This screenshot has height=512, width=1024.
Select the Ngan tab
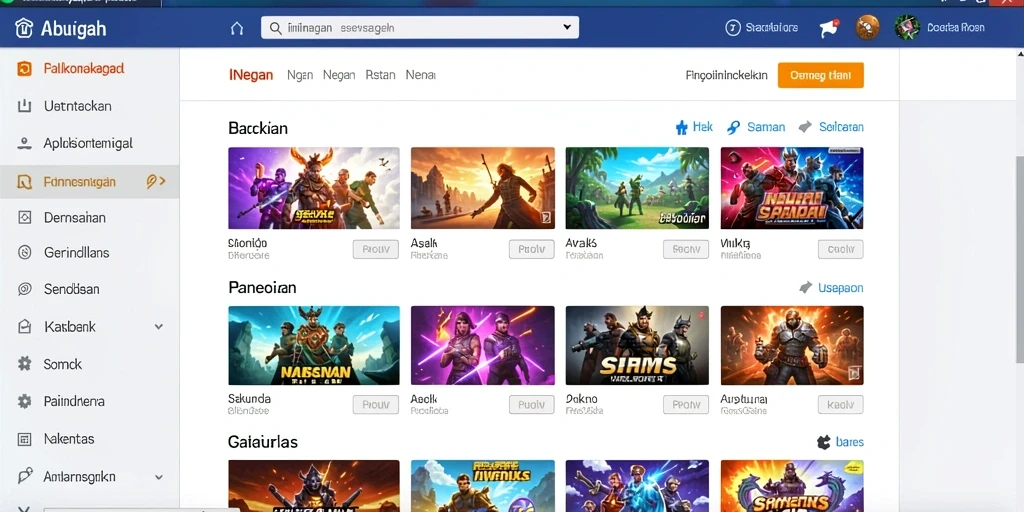[300, 75]
